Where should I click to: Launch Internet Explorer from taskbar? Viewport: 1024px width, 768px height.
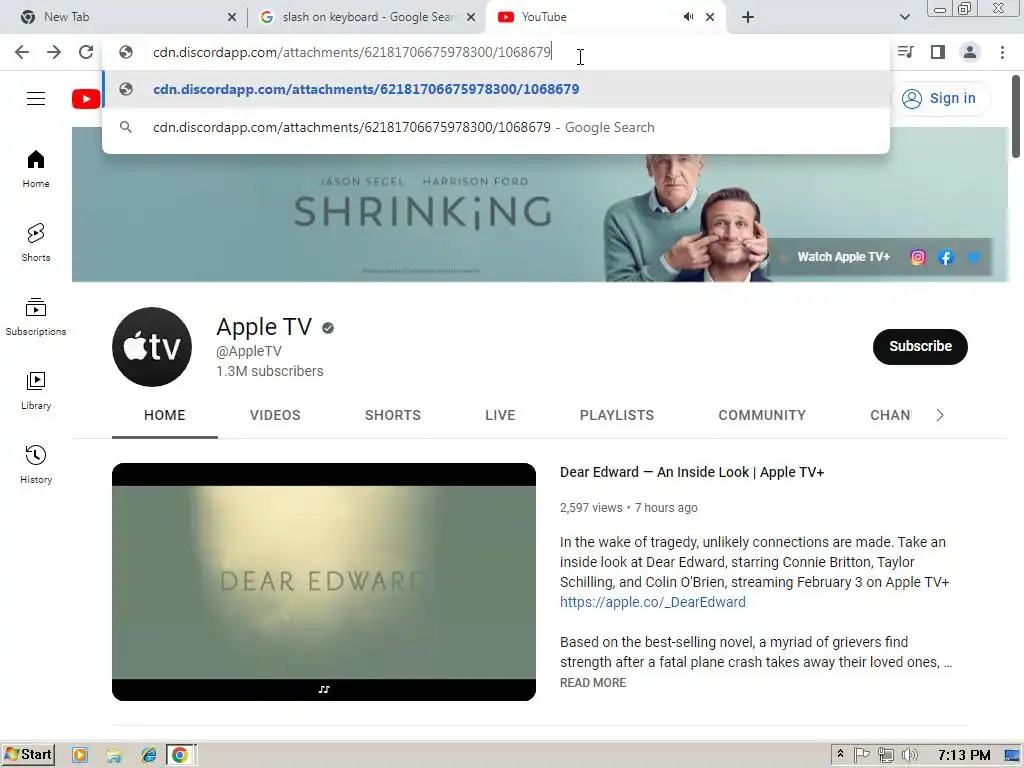(149, 756)
